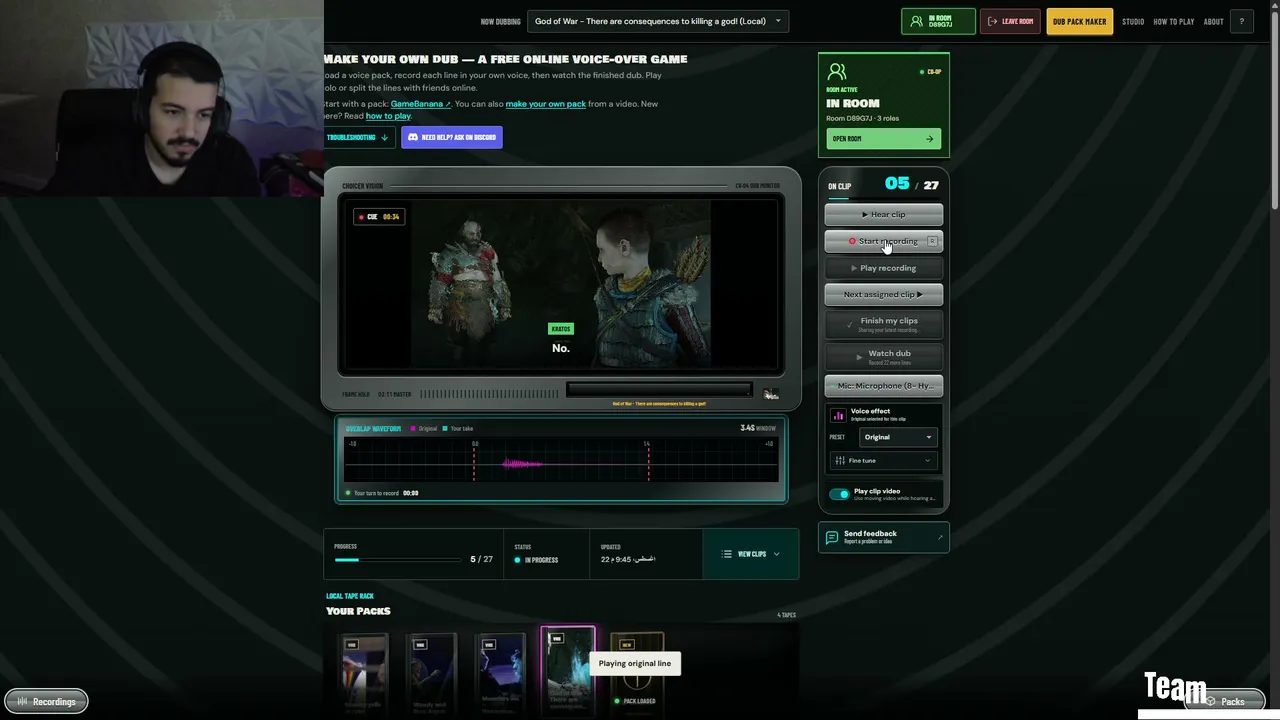Select the pink-highlighted pack tape
The height and width of the screenshot is (720, 1280).
tap(568, 670)
